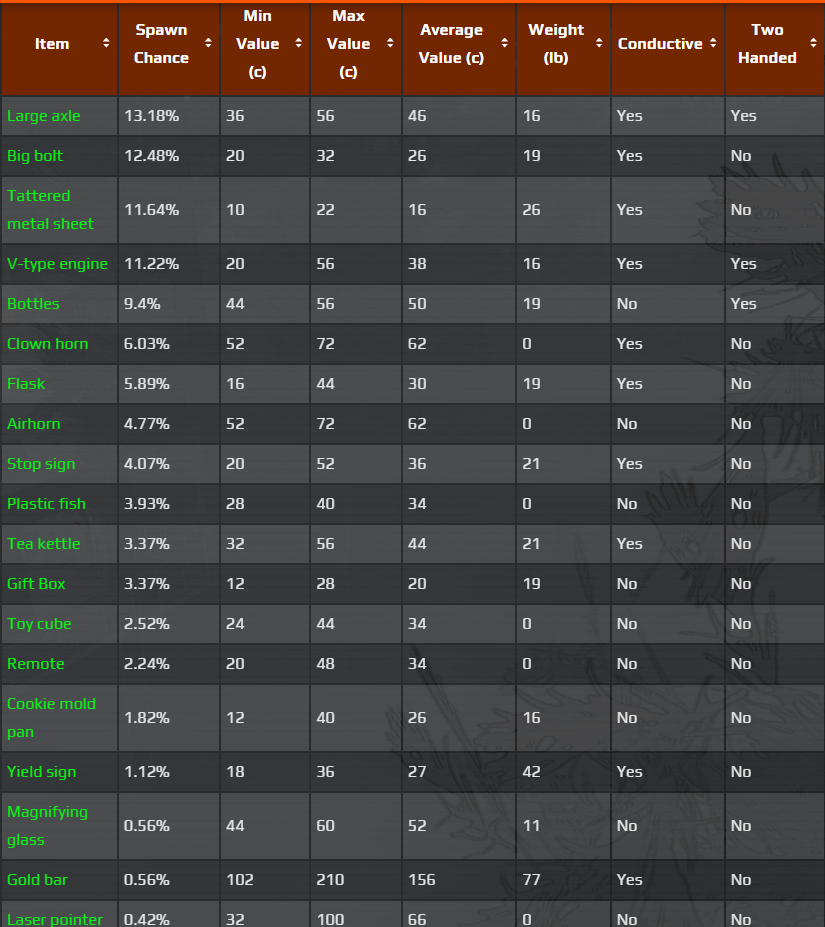Open the Clown horn link
The height and width of the screenshot is (927, 825).
[47, 344]
